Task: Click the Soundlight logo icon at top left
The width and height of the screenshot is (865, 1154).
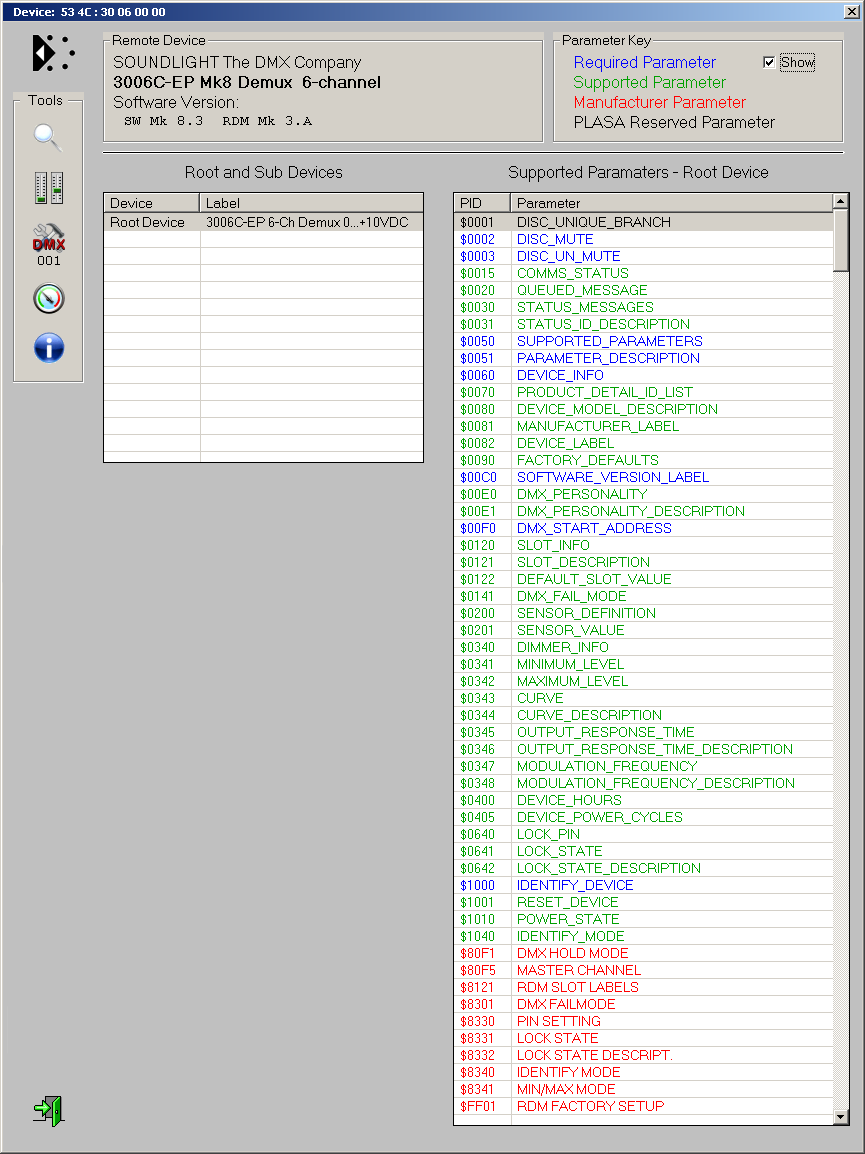Action: [x=53, y=53]
